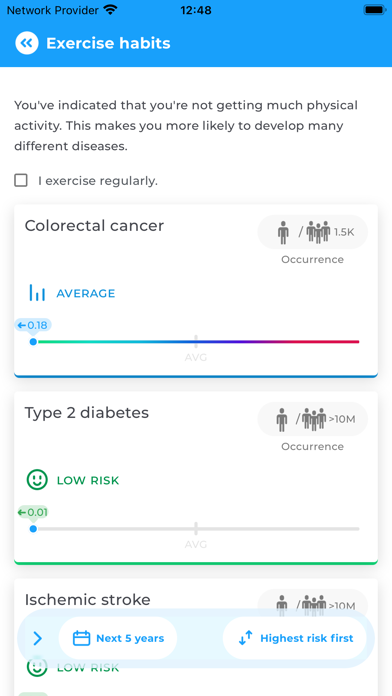Click the 0.18 risk value badge
Screen dimensions: 392x696
pyautogui.click(x=33, y=325)
